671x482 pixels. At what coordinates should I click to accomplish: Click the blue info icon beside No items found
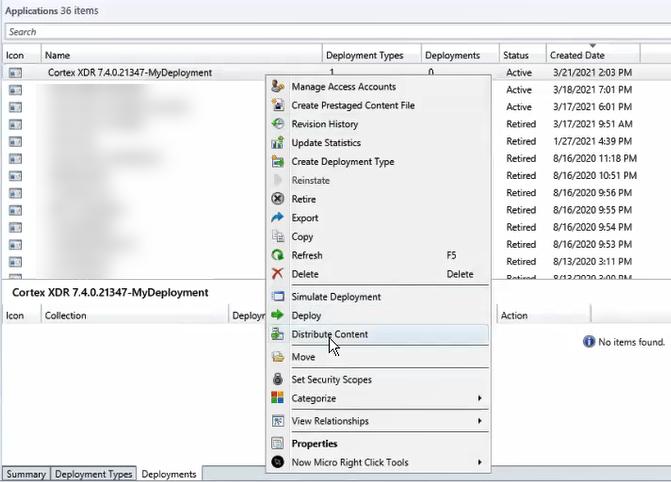pos(589,342)
